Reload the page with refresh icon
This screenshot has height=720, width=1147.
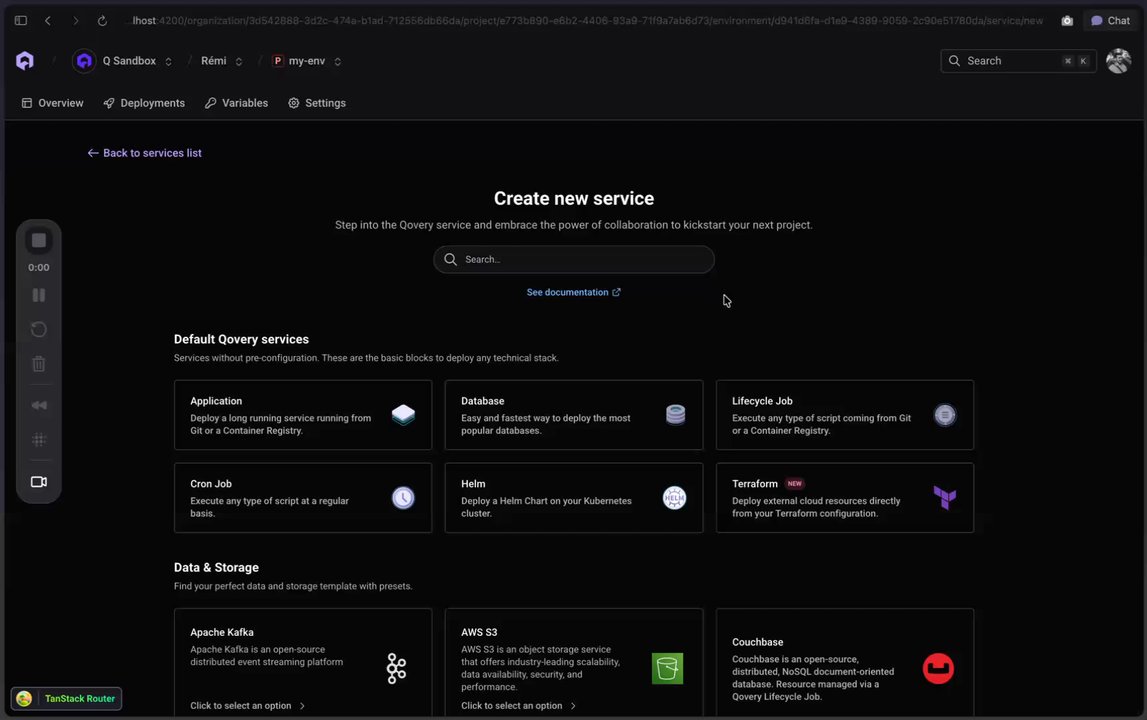pos(102,20)
